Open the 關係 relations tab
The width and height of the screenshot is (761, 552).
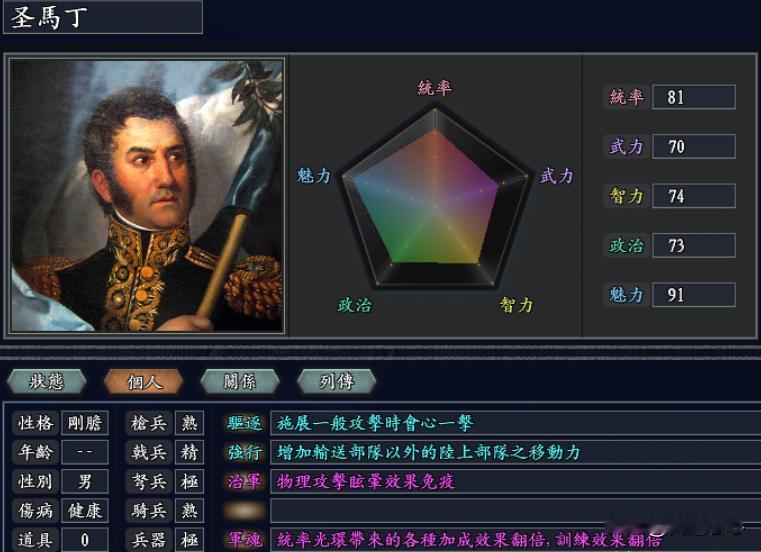[240, 381]
